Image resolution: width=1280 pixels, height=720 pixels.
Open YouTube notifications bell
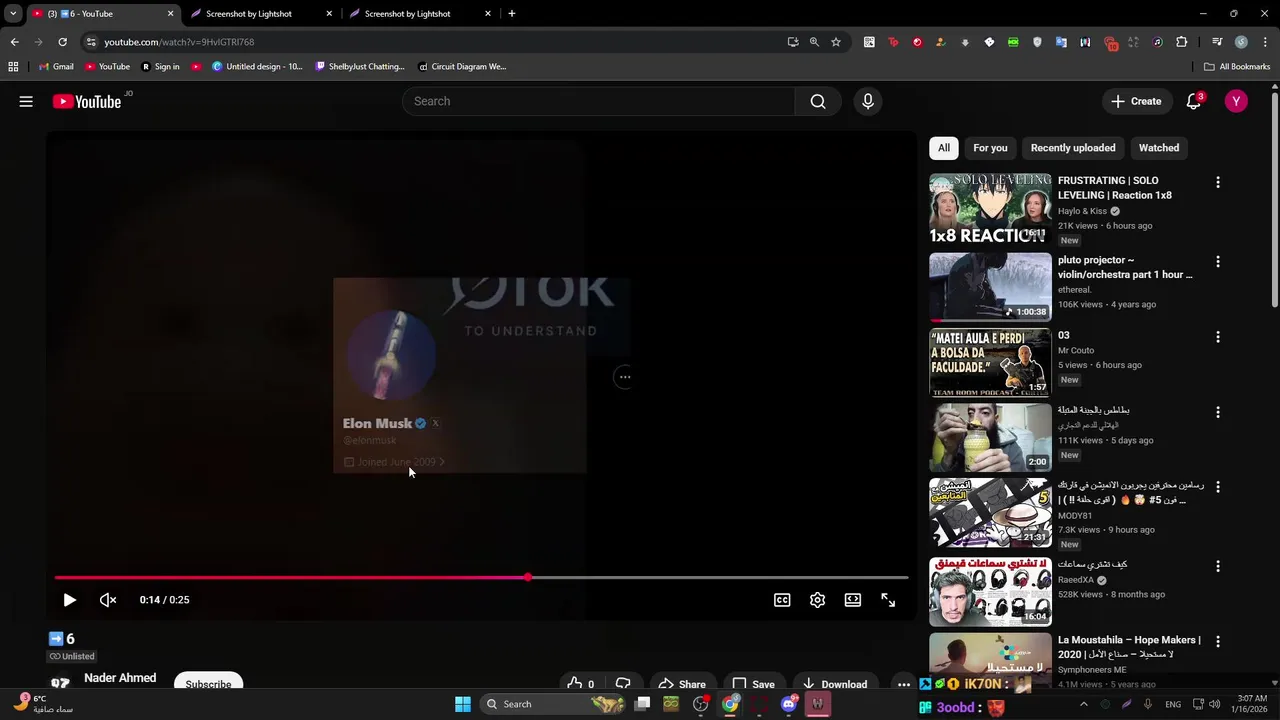(x=1193, y=101)
